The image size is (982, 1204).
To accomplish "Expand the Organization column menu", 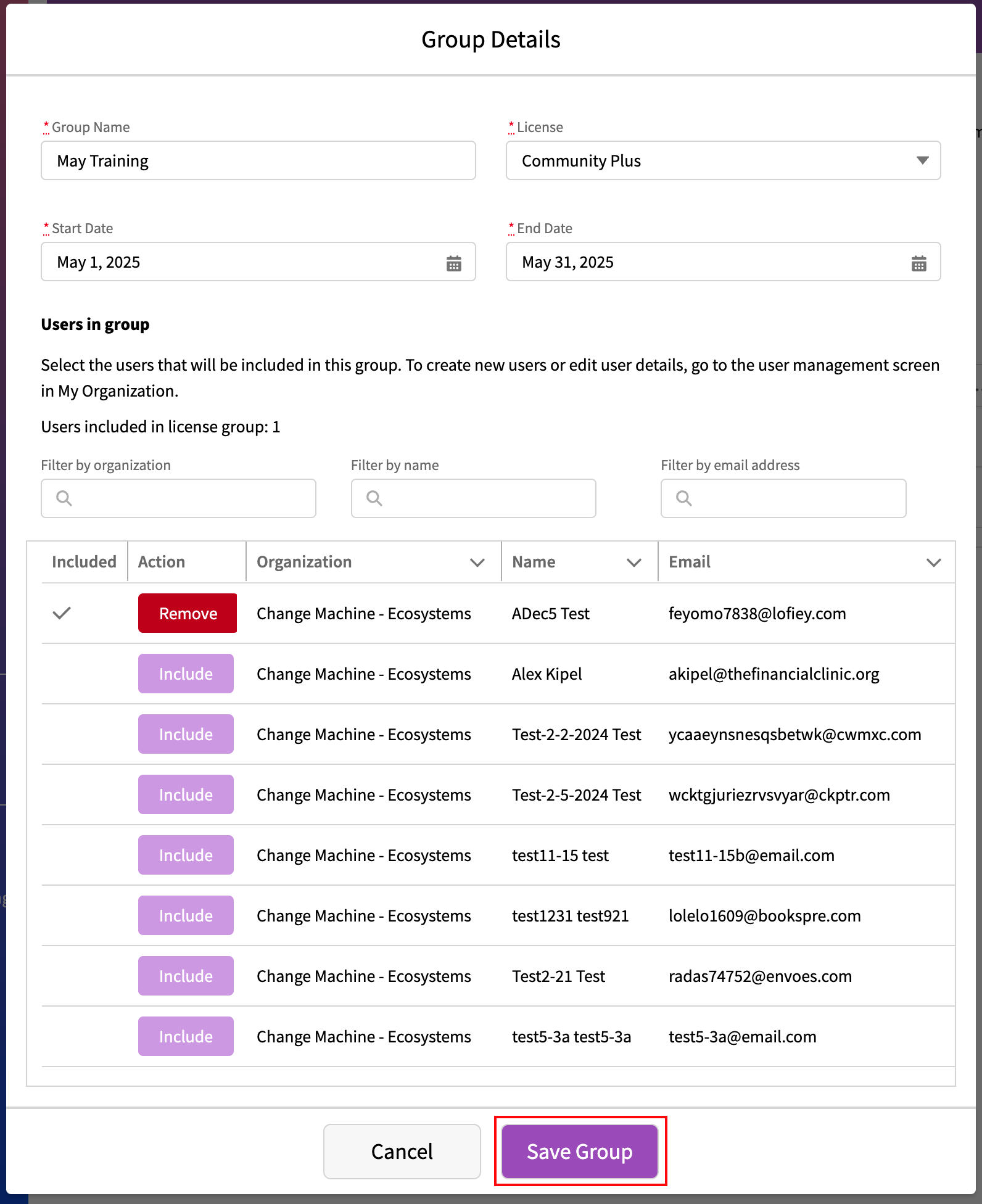I will pyautogui.click(x=477, y=563).
